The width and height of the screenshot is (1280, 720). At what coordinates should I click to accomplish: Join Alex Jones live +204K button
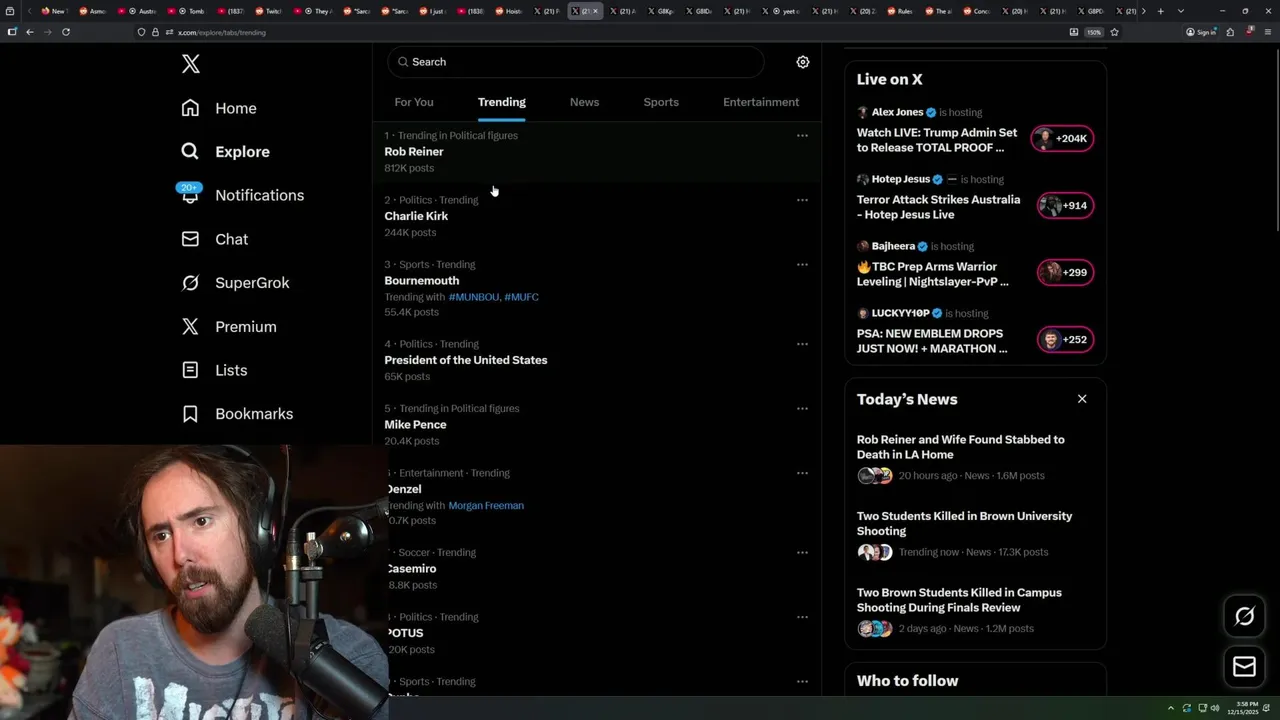(1063, 139)
